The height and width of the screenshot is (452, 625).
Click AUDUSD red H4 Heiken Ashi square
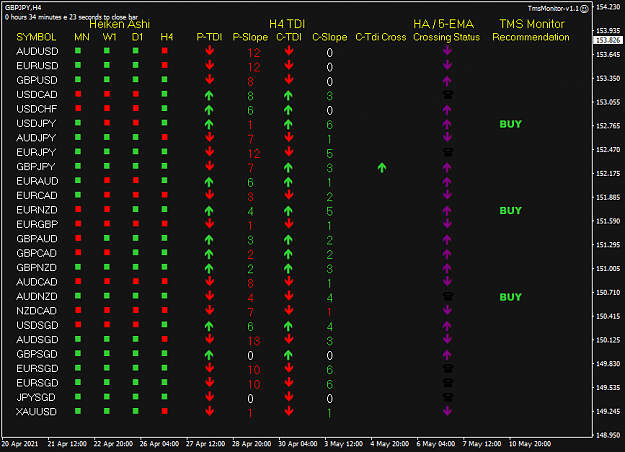(165, 51)
